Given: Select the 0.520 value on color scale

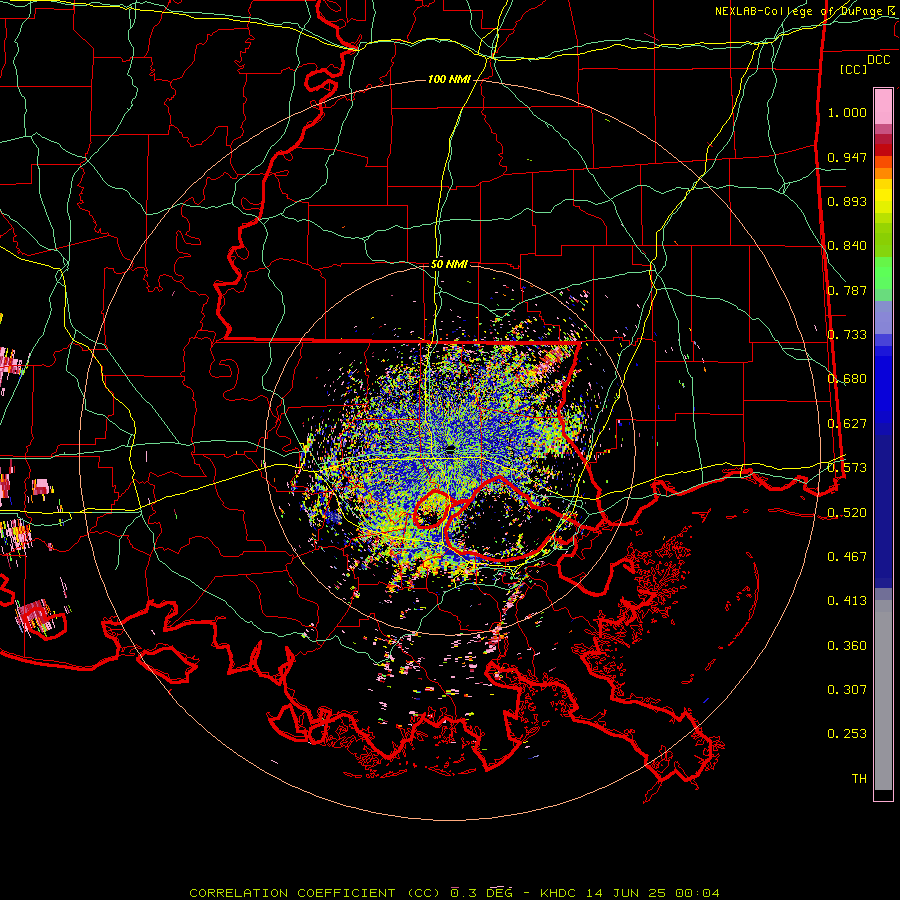Looking at the screenshot, I should pos(847,513).
